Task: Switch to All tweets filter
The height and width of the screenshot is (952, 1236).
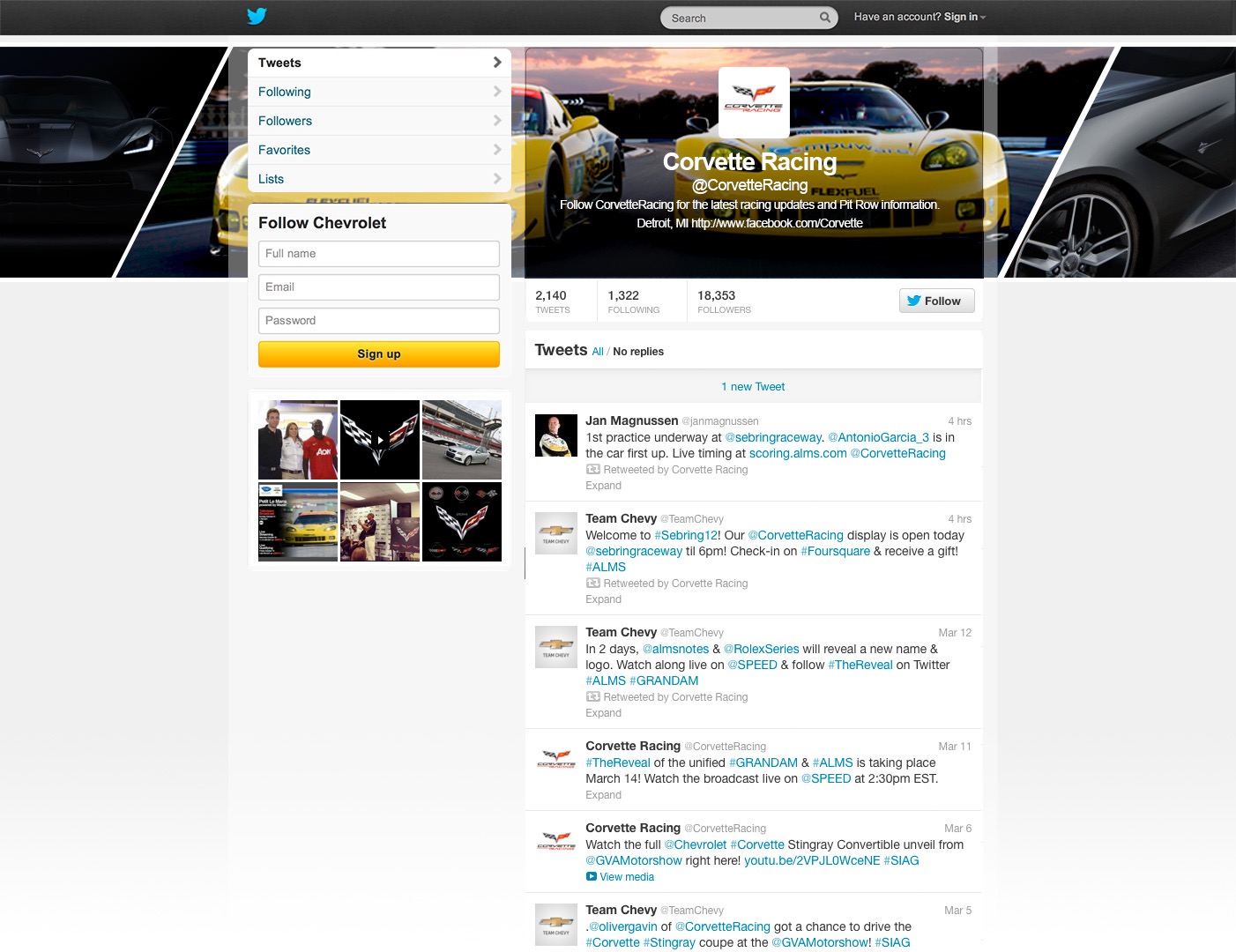Action: click(x=598, y=352)
